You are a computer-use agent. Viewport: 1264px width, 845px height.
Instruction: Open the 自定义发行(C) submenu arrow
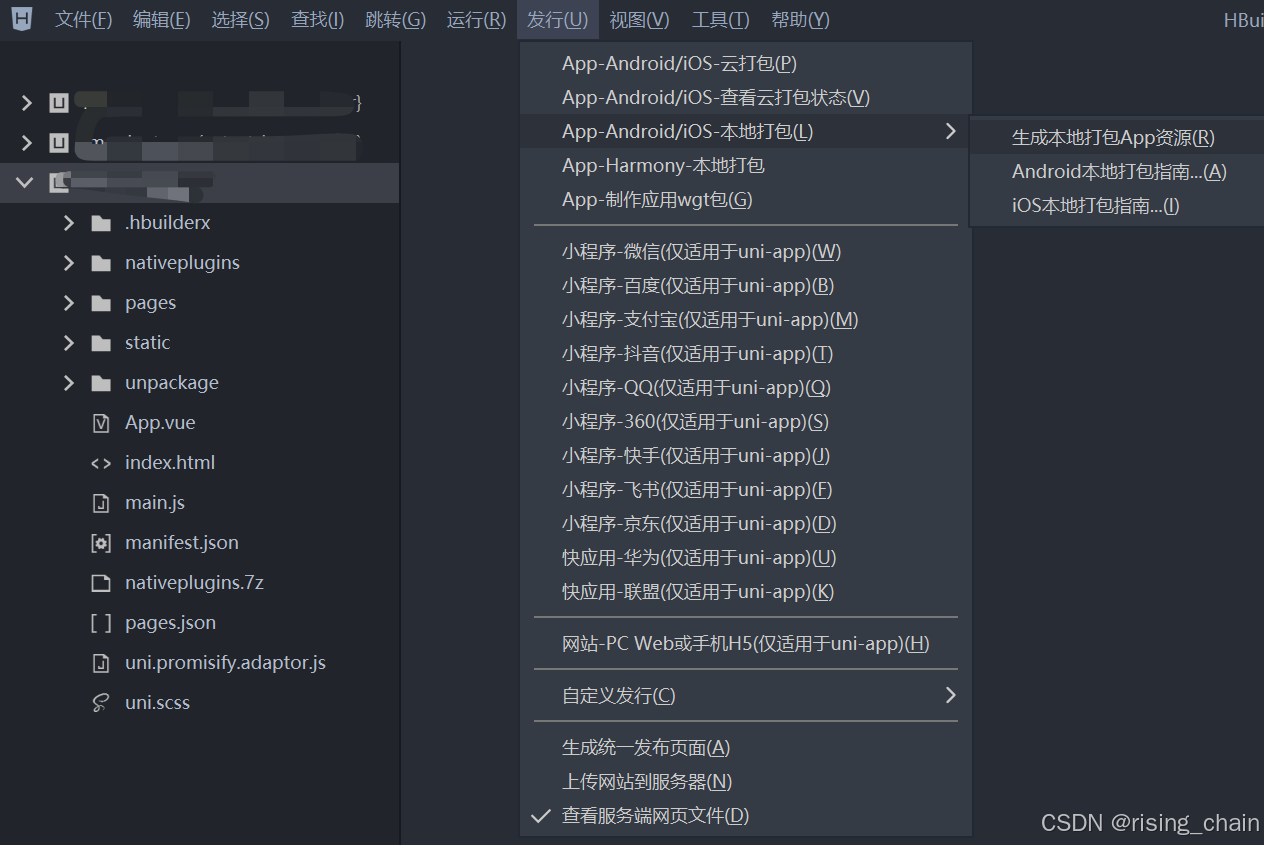[950, 695]
